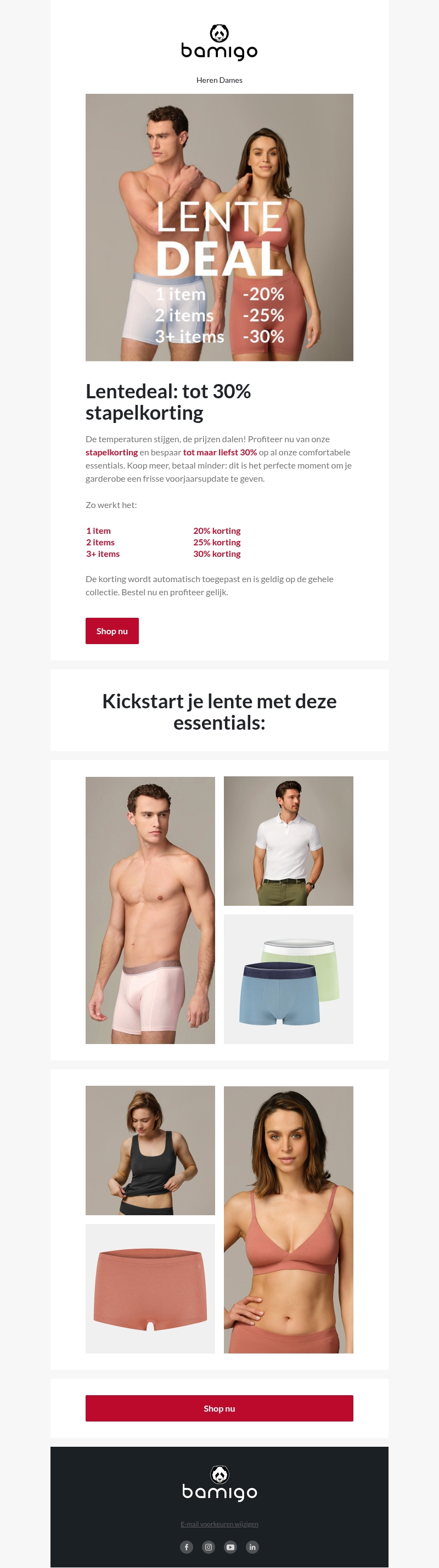Viewport: 439px width, 1568px height.
Task: Open the Dames menu link
Action: (232, 80)
